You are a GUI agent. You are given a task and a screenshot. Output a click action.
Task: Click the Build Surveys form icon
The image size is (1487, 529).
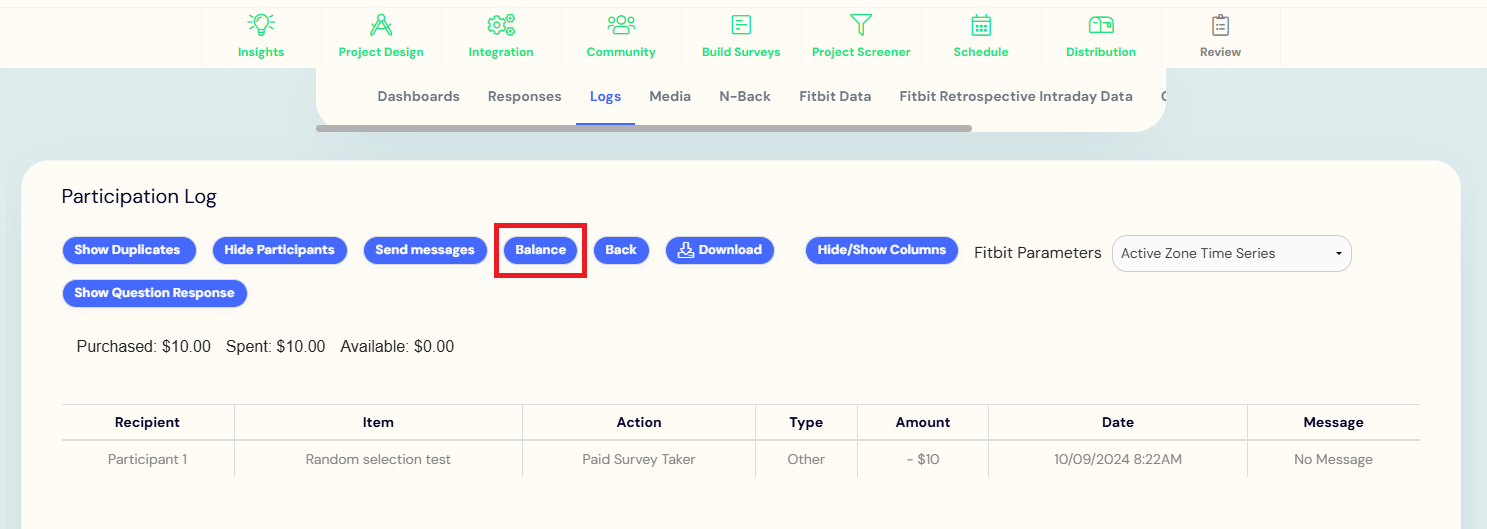click(x=741, y=25)
